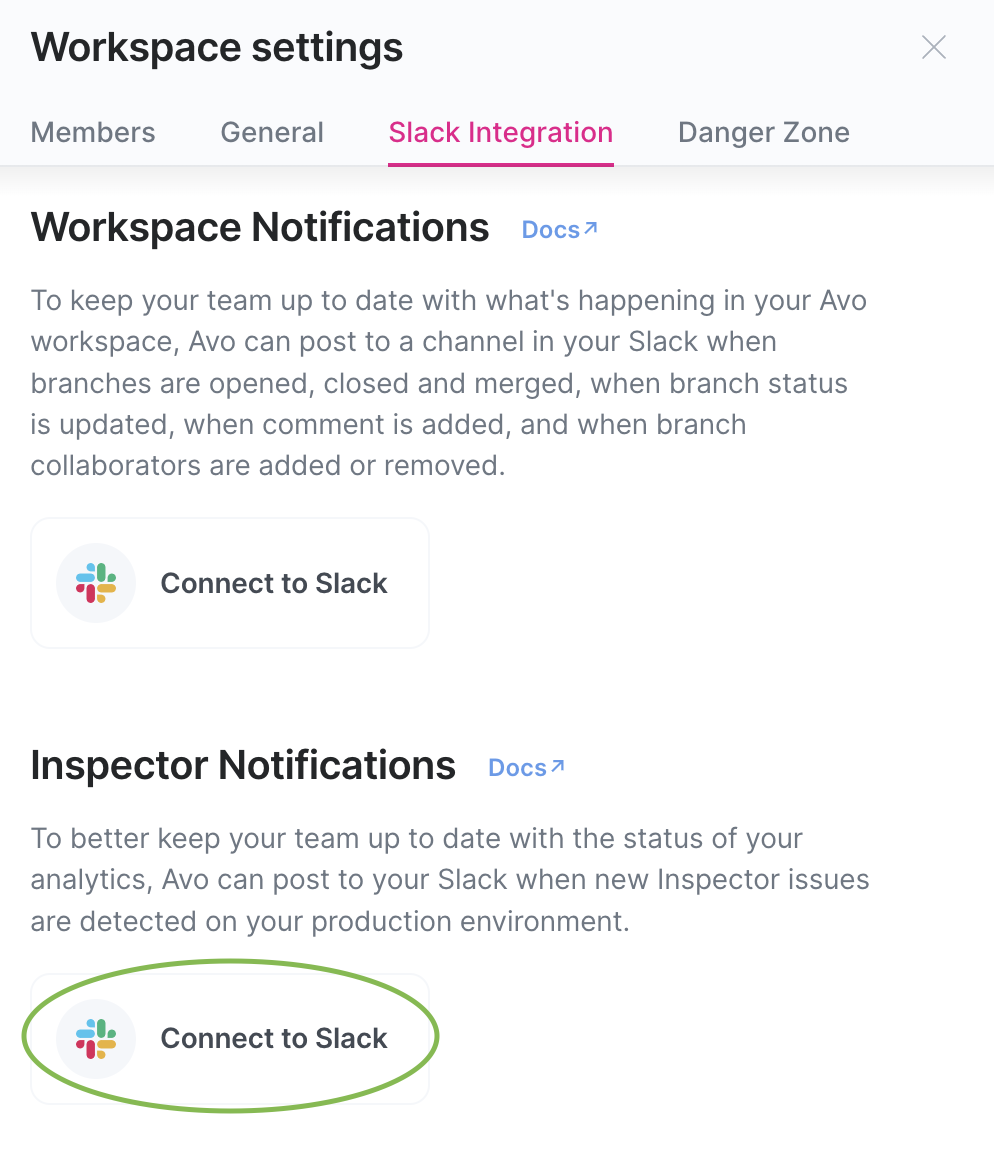The width and height of the screenshot is (994, 1156).
Task: Switch to the Members tab
Action: 93,132
